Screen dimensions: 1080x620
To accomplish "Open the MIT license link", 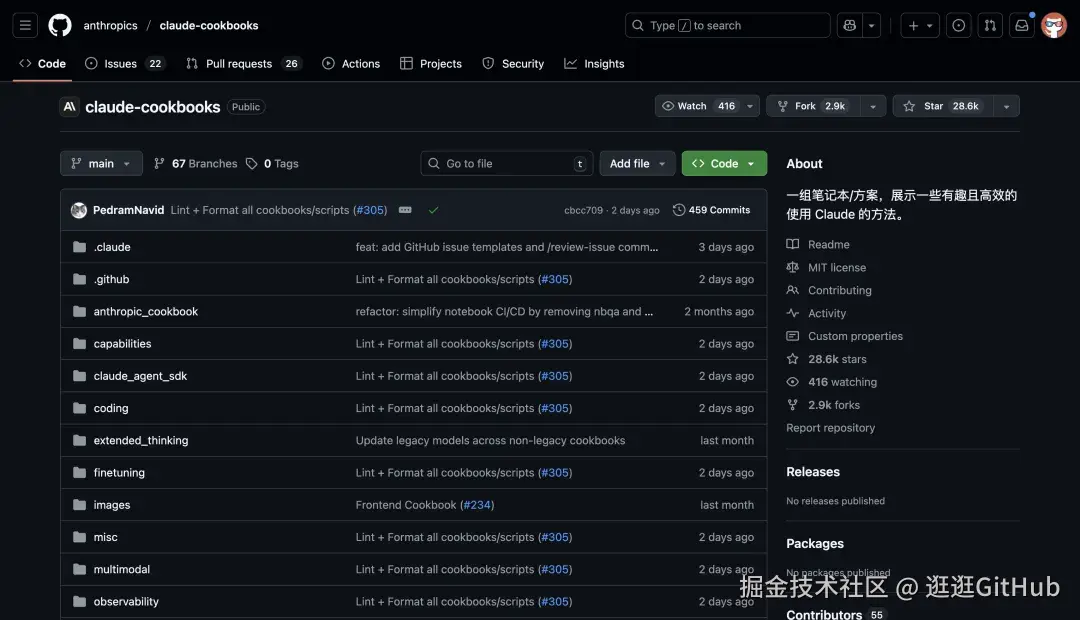I will click(x=827, y=267).
